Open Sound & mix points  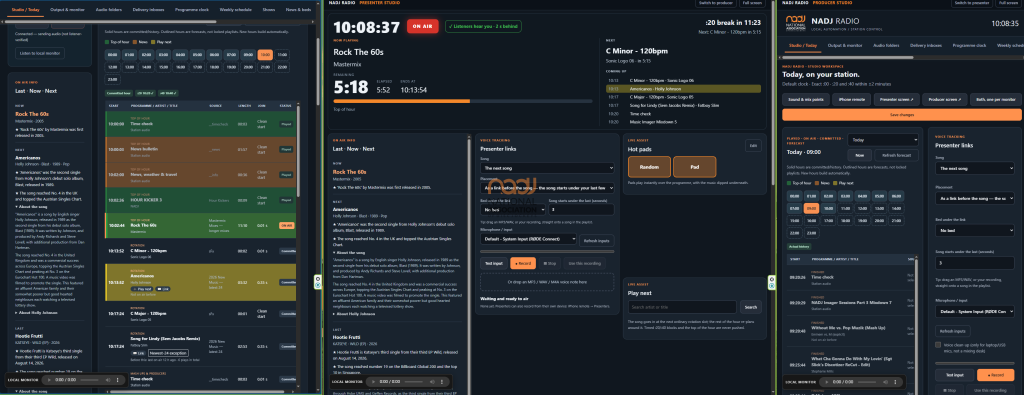pyautogui.click(x=805, y=99)
